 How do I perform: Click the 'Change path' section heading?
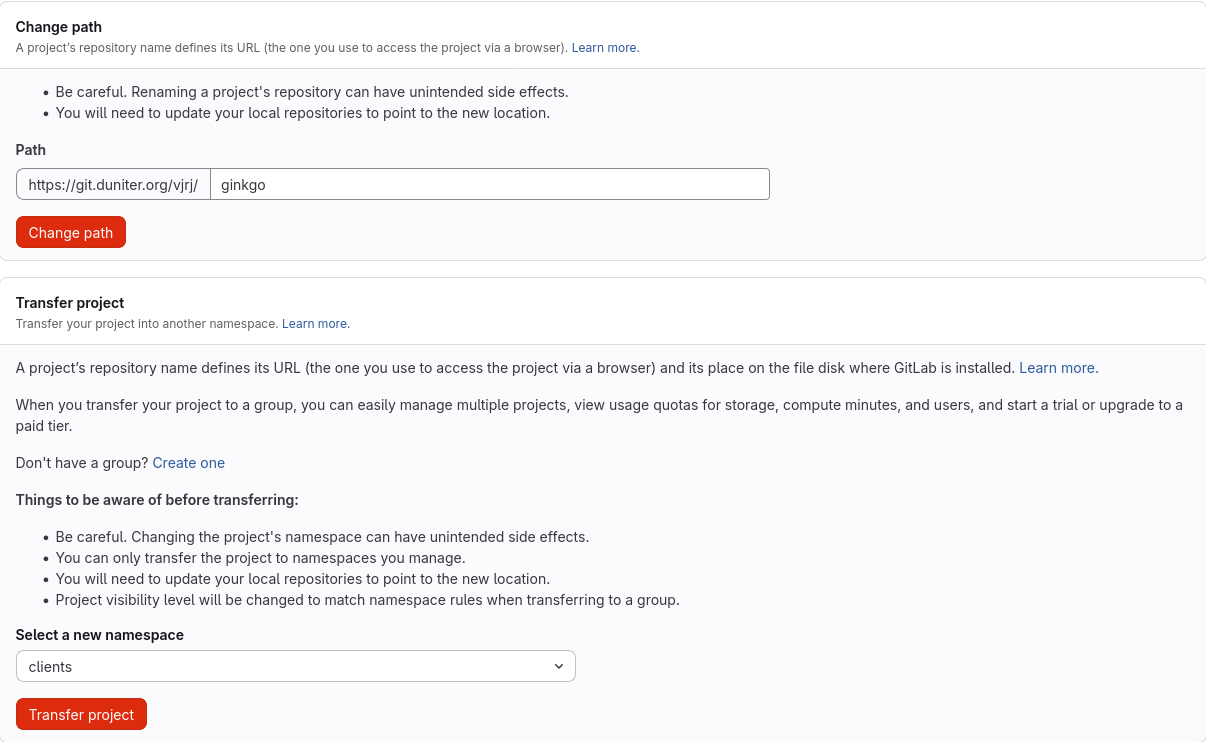(x=59, y=27)
